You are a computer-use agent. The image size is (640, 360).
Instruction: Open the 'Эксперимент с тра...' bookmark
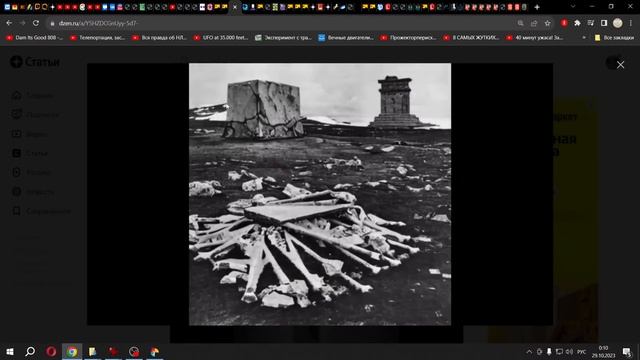[283, 38]
